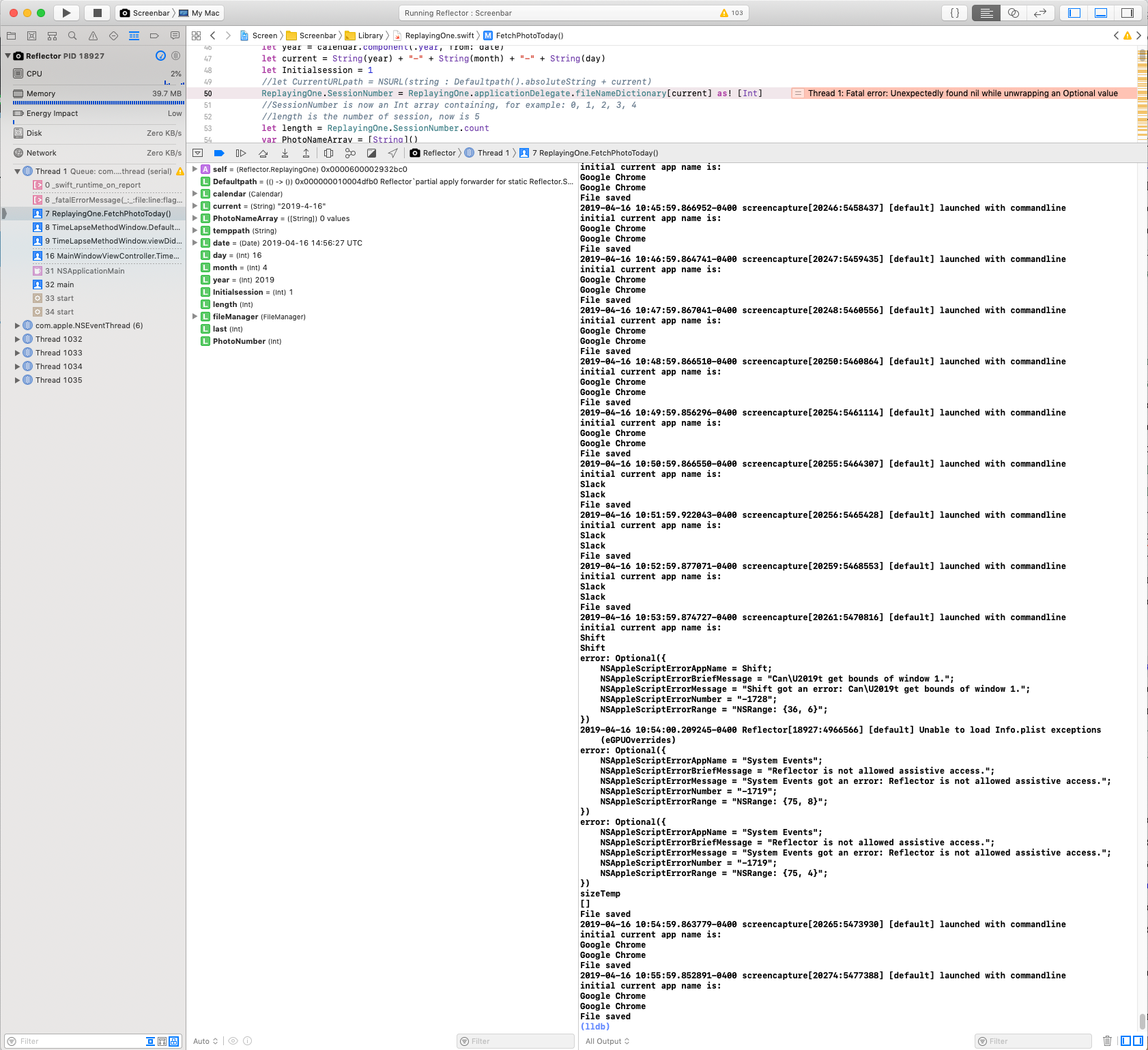Image resolution: width=1148 pixels, height=1050 pixels.
Task: Collapse the Reflector PID 18927 process
Action: (x=8, y=56)
